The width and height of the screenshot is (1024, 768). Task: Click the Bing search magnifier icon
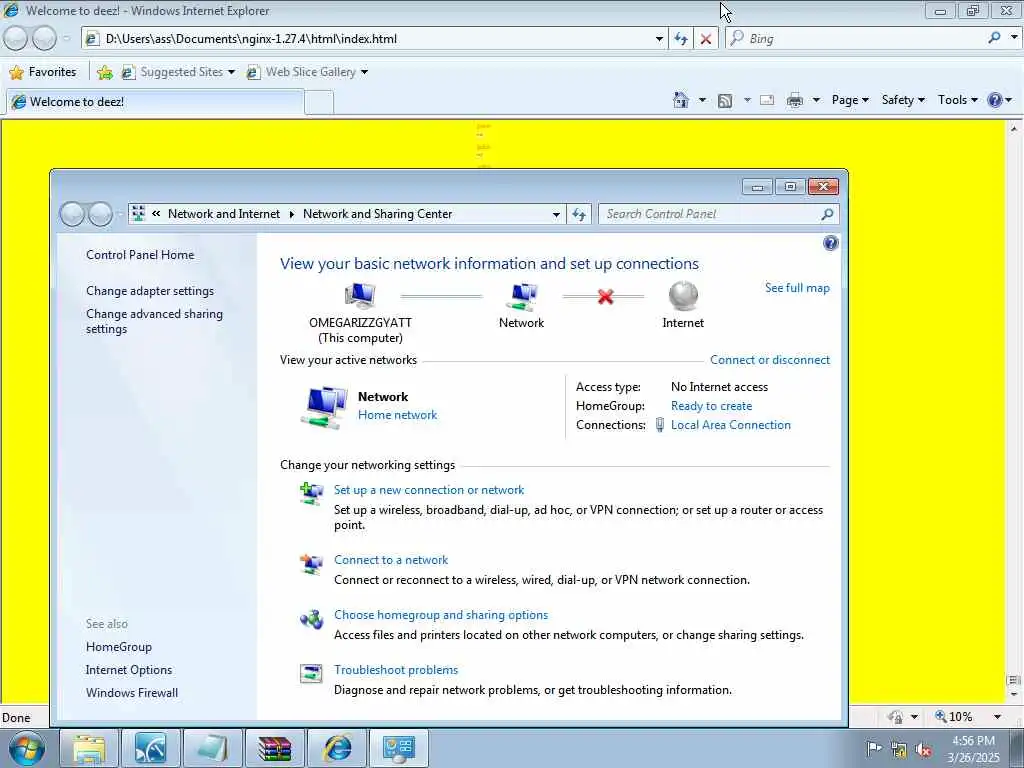994,38
